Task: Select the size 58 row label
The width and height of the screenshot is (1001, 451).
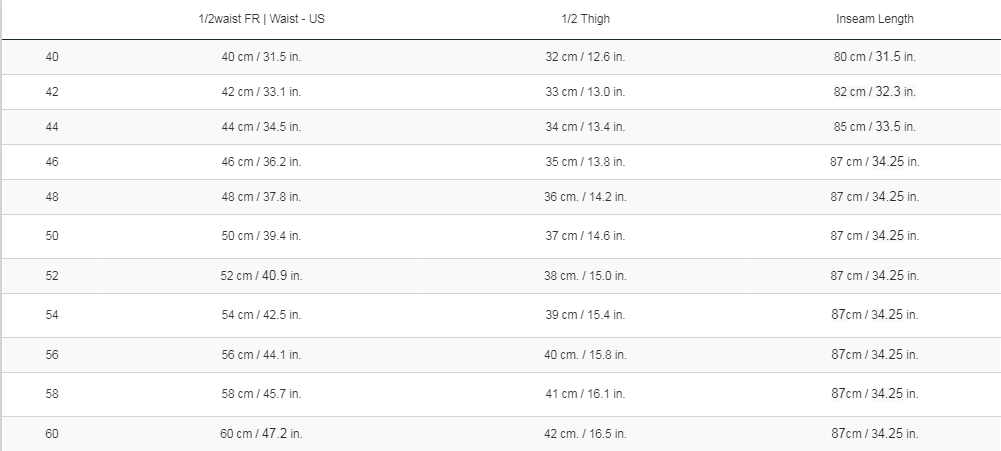Action: coord(52,394)
